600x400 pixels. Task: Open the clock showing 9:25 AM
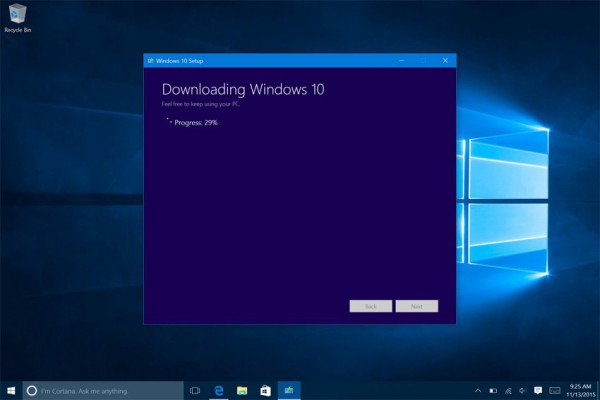click(580, 390)
